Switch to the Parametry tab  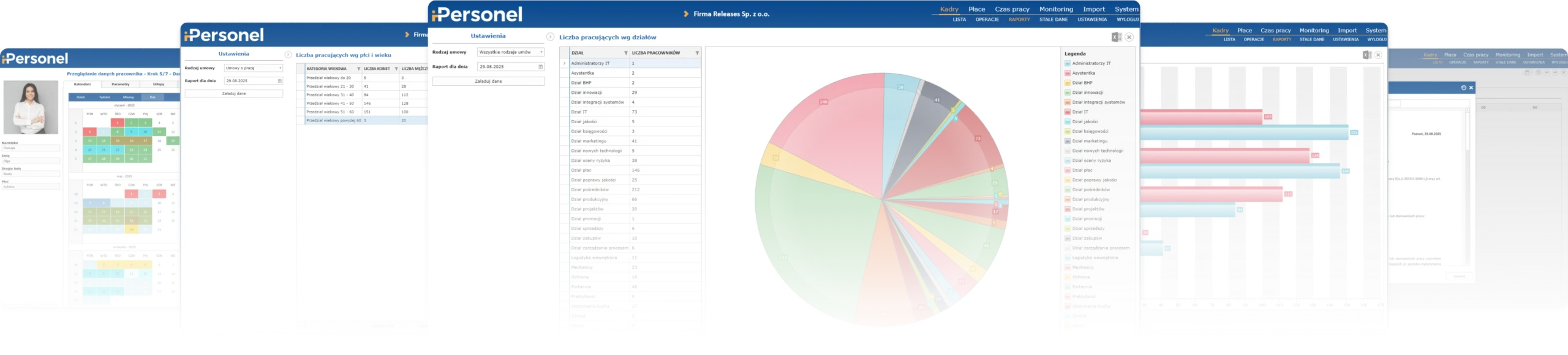coord(121,85)
